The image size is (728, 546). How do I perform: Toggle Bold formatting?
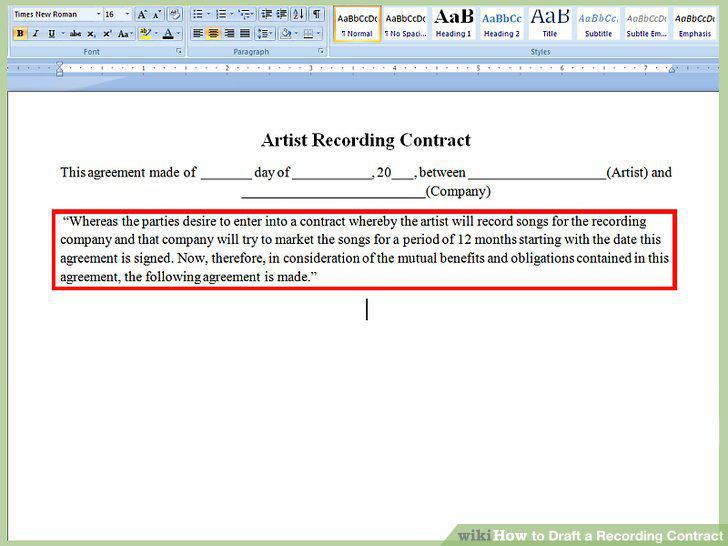pyautogui.click(x=20, y=33)
